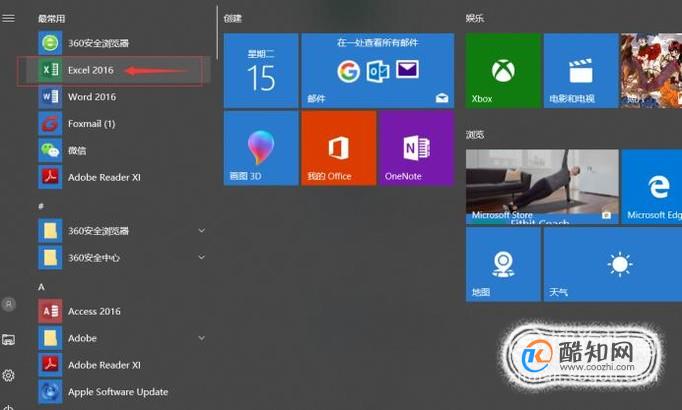Open the Microsoft Store Fitbit Coach thumbnail
The image size is (682, 410).
(x=542, y=187)
